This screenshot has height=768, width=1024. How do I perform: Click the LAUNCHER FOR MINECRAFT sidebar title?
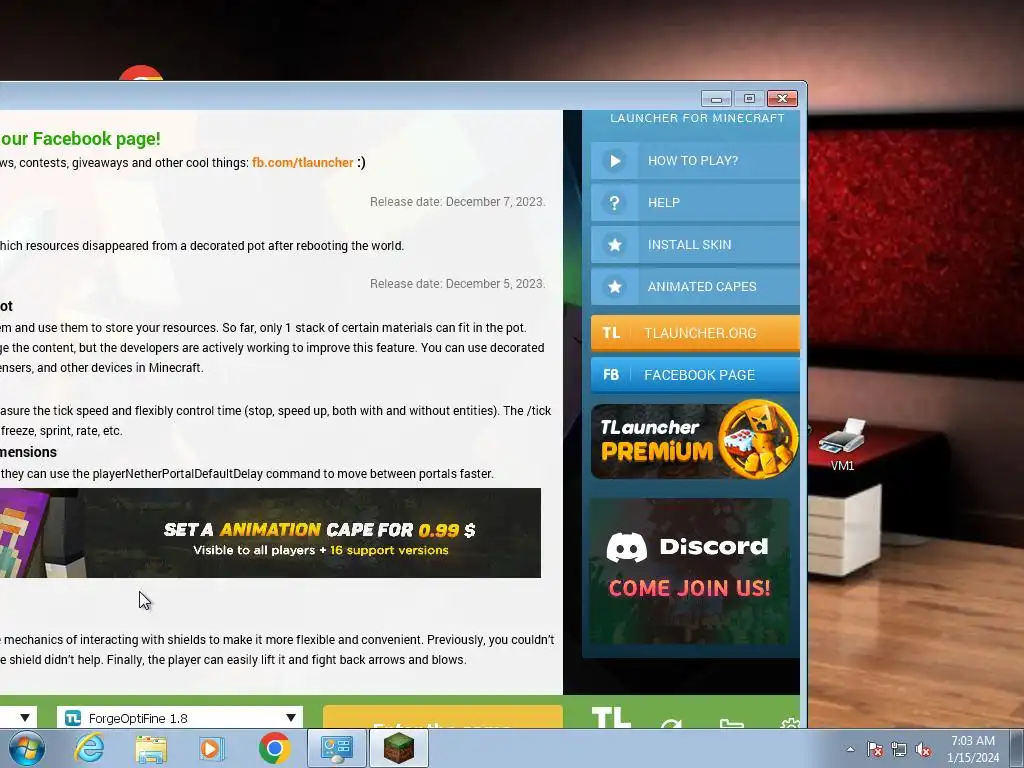pos(697,118)
